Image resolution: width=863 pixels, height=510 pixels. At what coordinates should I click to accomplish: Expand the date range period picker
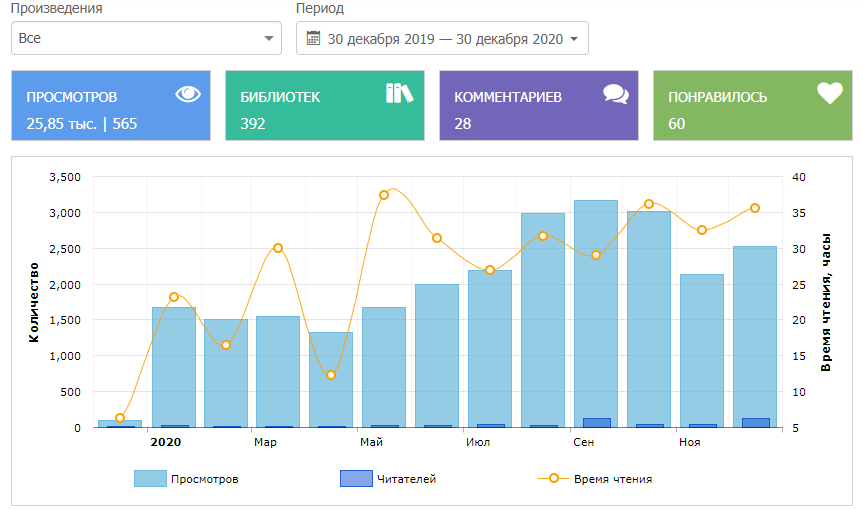click(442, 39)
